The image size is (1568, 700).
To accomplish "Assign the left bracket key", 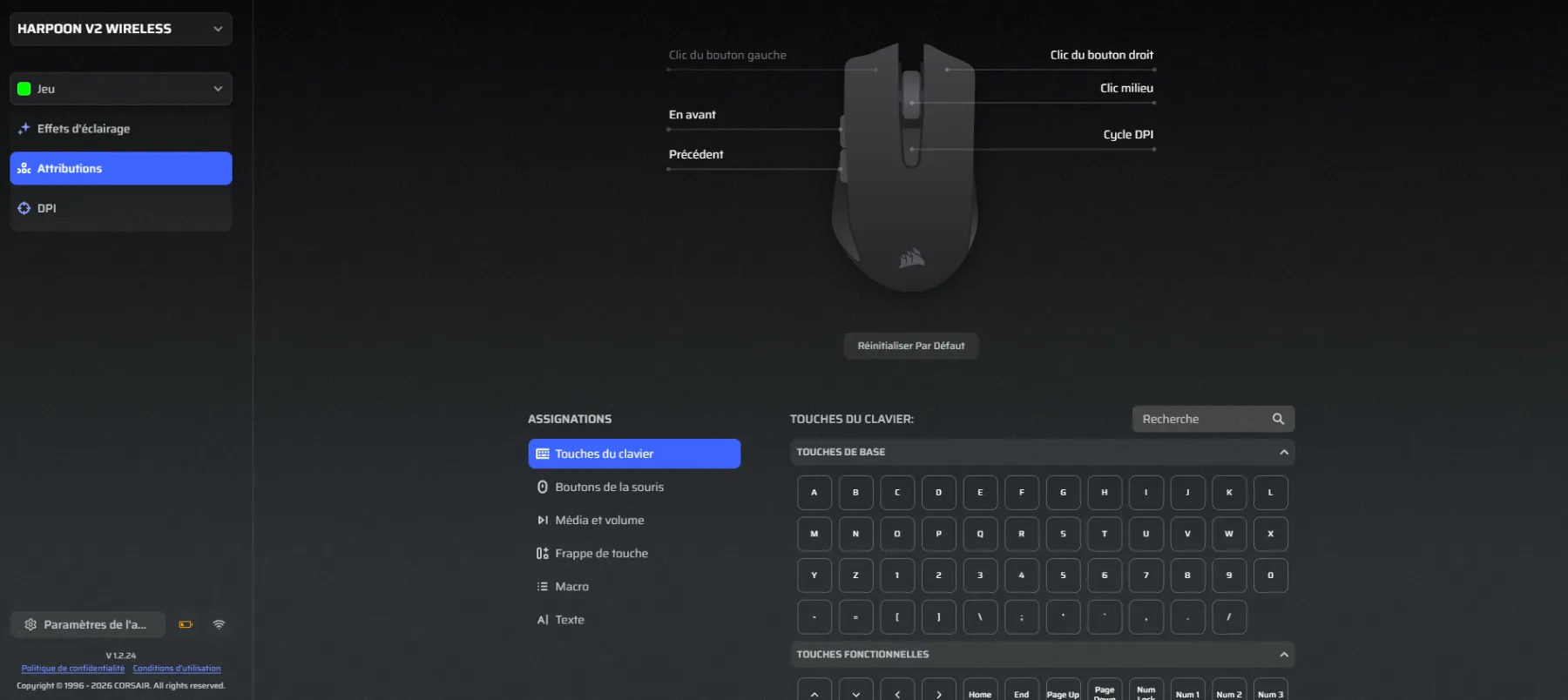I will point(897,617).
